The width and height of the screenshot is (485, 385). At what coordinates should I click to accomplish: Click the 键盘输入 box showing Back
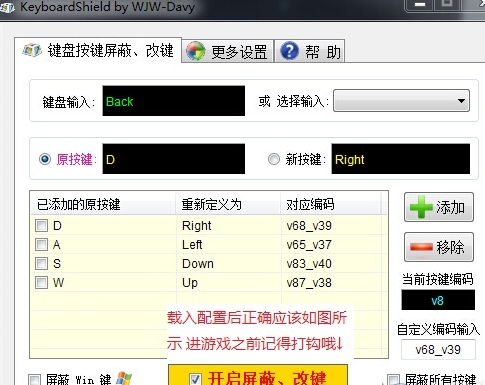pyautogui.click(x=174, y=101)
